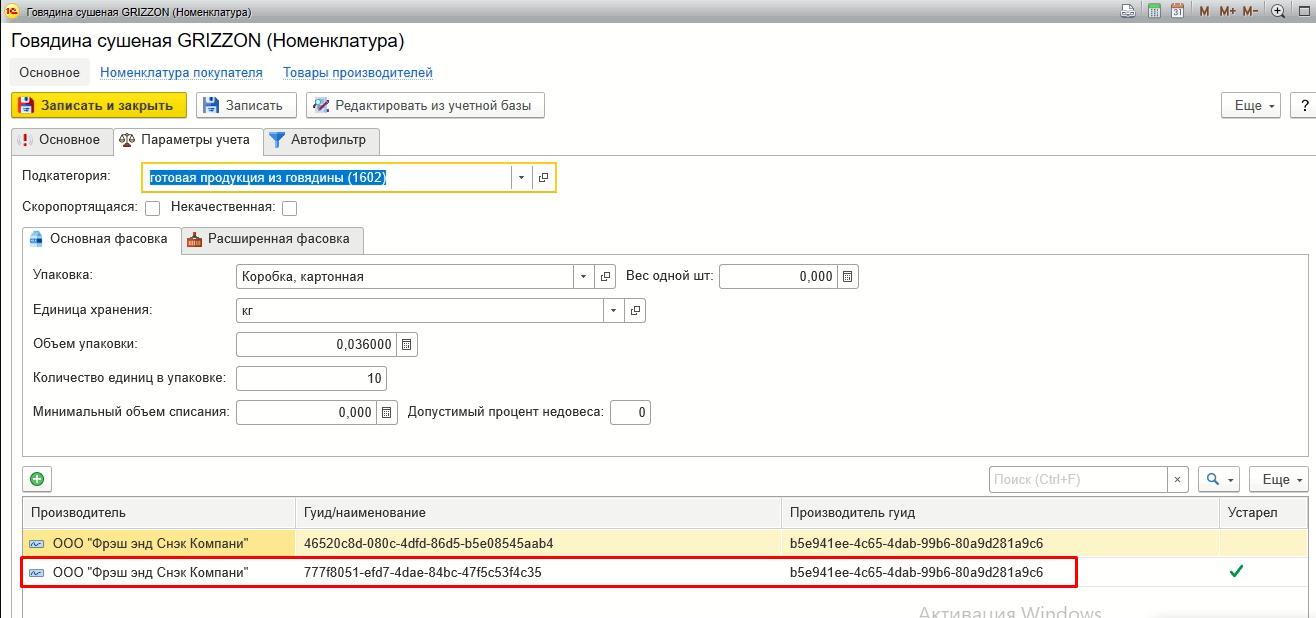The height and width of the screenshot is (618, 1316).
Task: Click second row's Производитель гуид b5e941ee cell
Action: pos(1000,573)
